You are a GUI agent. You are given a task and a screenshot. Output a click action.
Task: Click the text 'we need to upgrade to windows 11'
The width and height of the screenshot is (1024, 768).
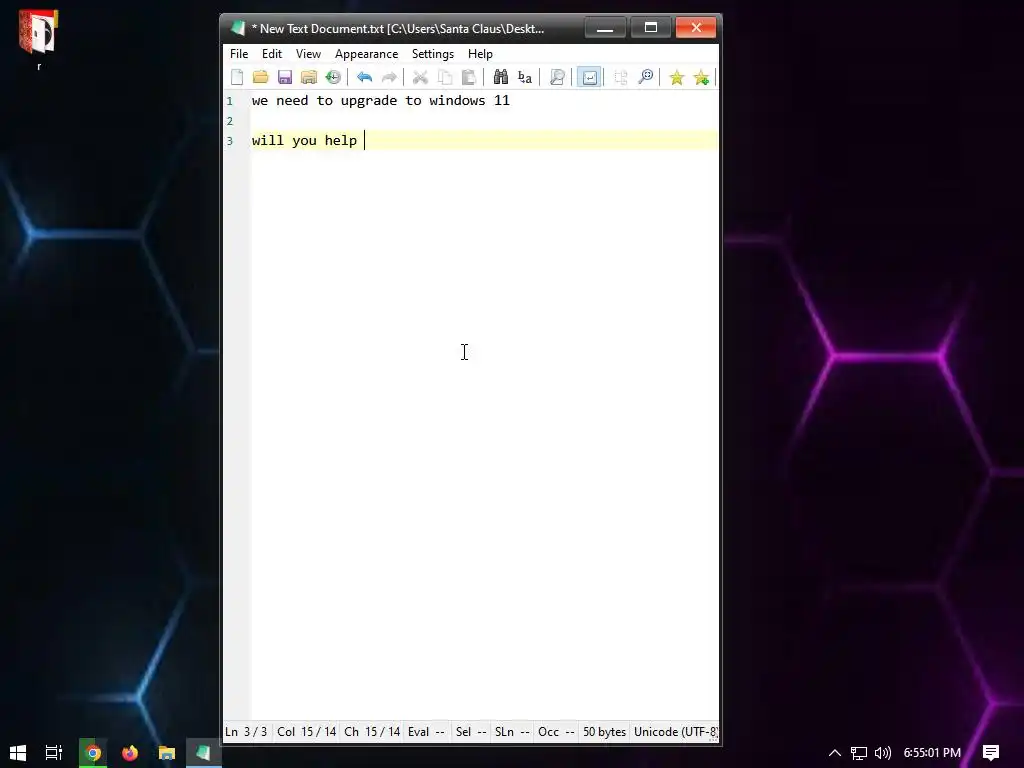click(381, 101)
